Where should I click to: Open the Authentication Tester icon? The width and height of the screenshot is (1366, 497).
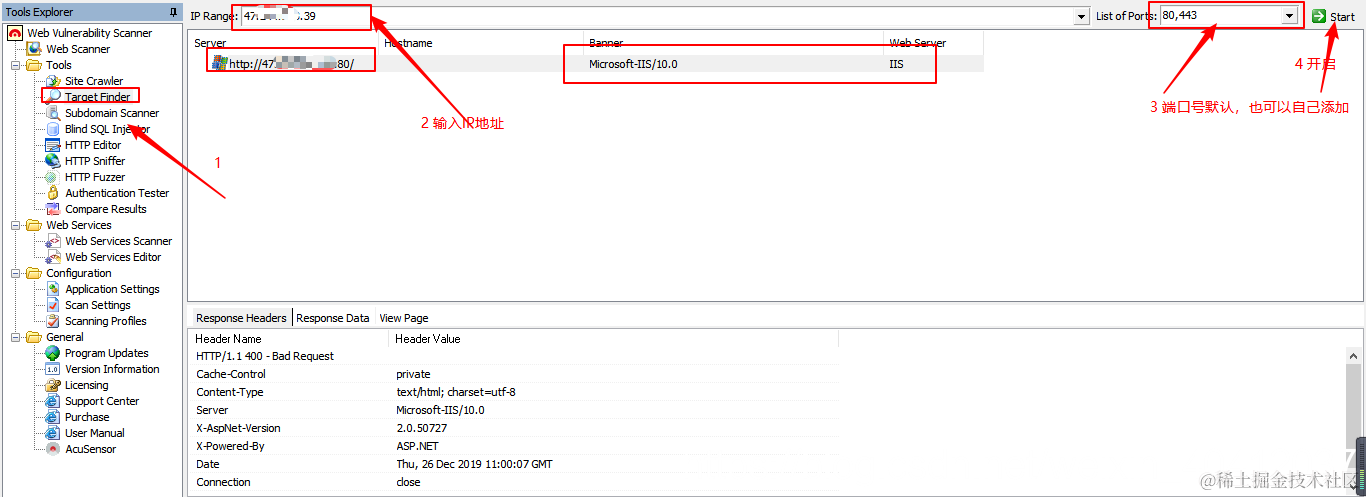point(53,193)
